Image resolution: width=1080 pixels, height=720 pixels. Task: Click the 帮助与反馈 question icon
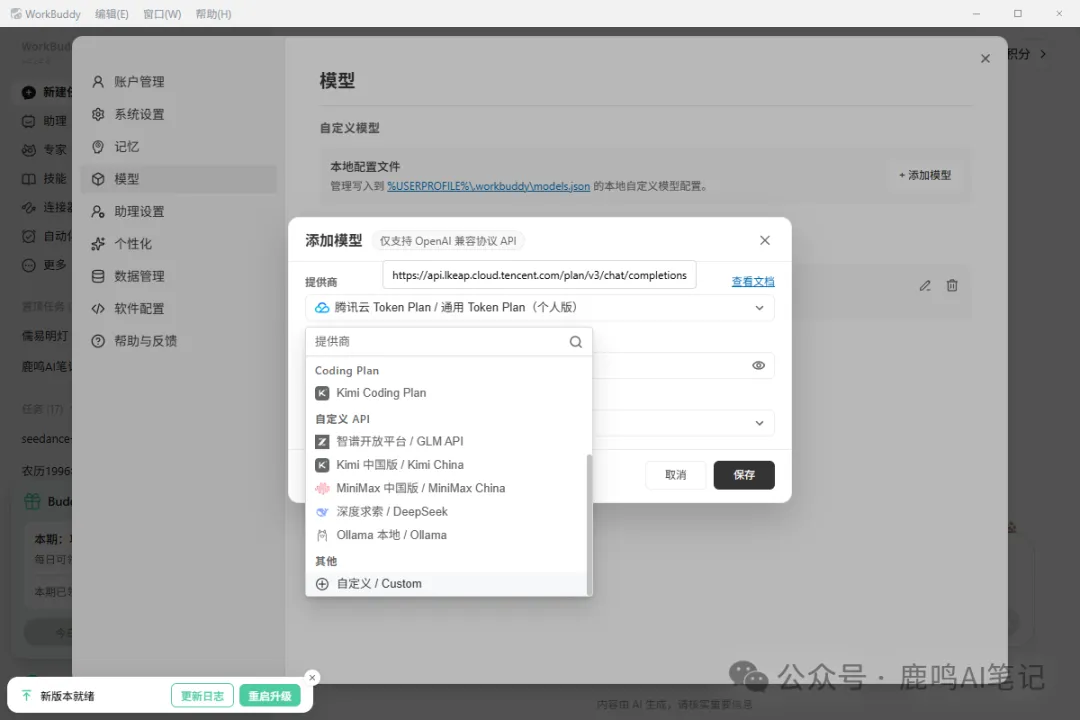(98, 341)
